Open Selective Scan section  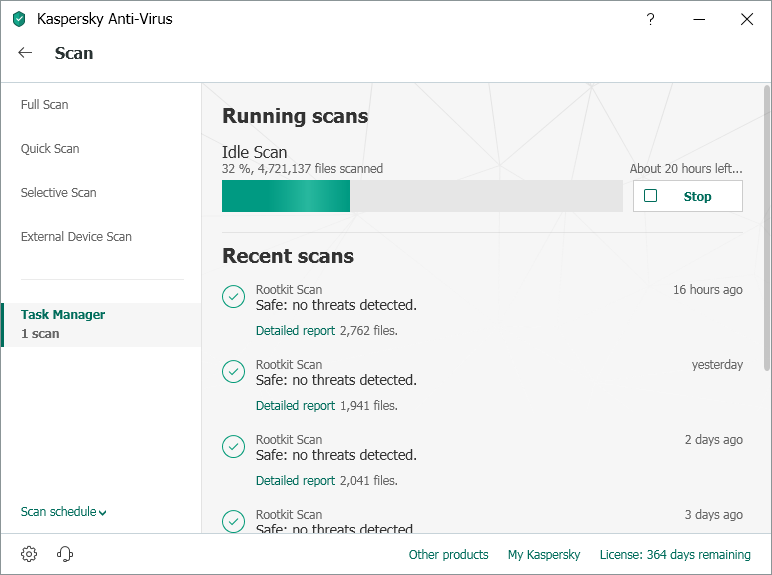[x=59, y=193]
